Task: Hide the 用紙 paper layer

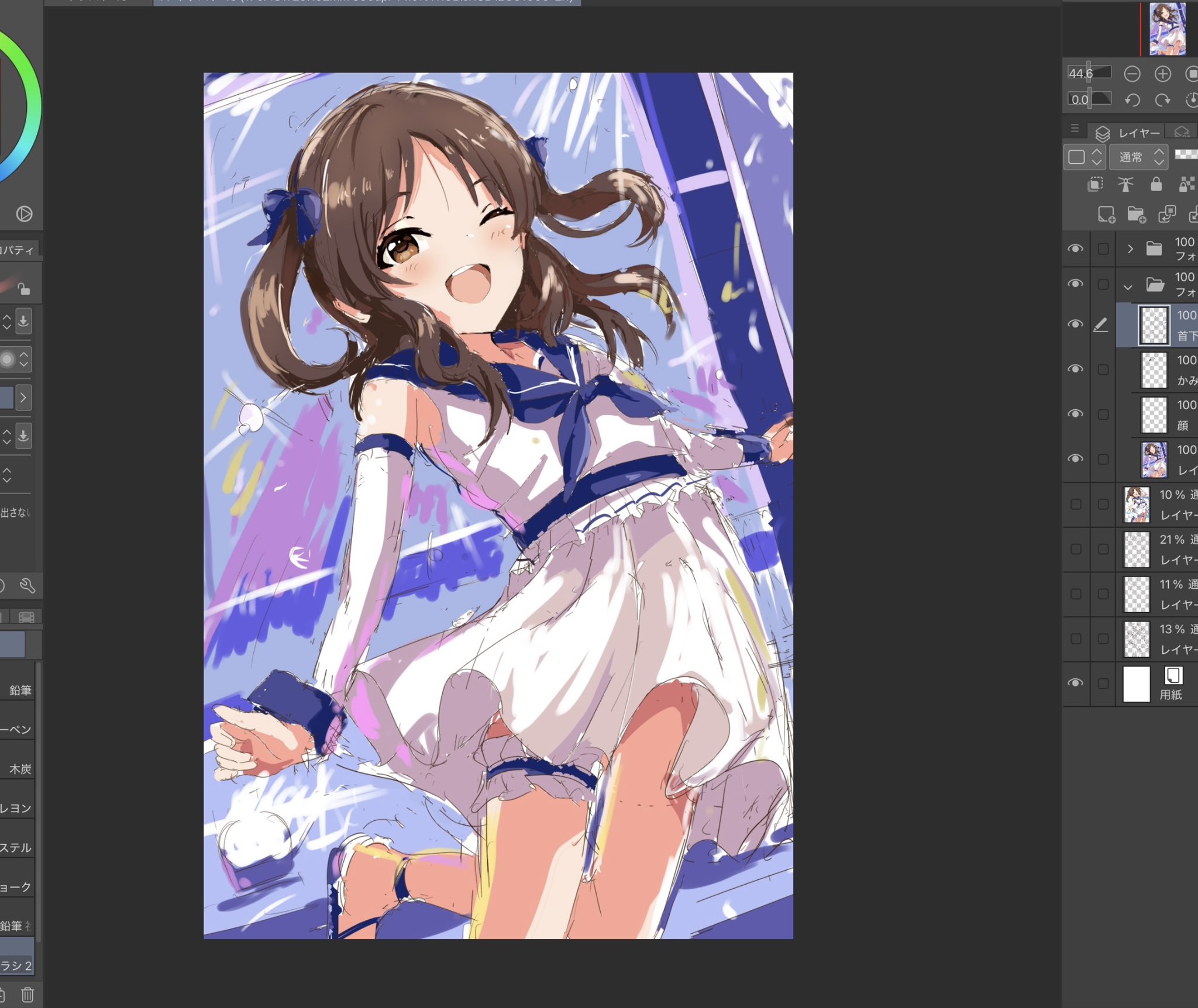Action: tap(1075, 683)
